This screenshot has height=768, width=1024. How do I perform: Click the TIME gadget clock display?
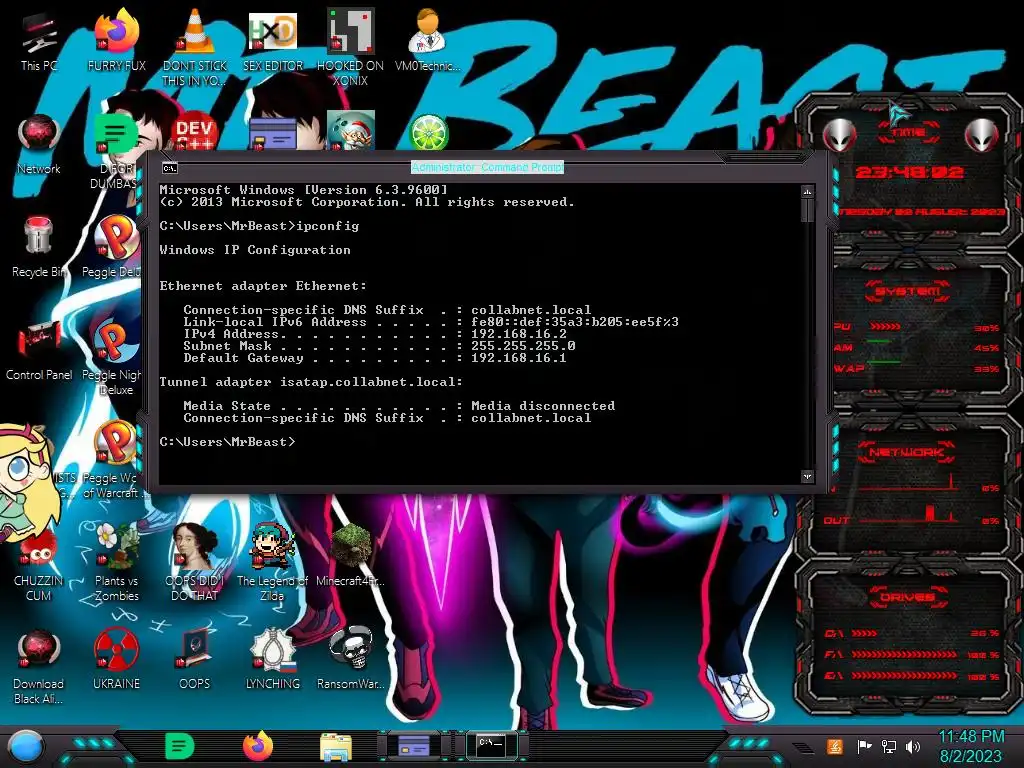click(x=909, y=172)
